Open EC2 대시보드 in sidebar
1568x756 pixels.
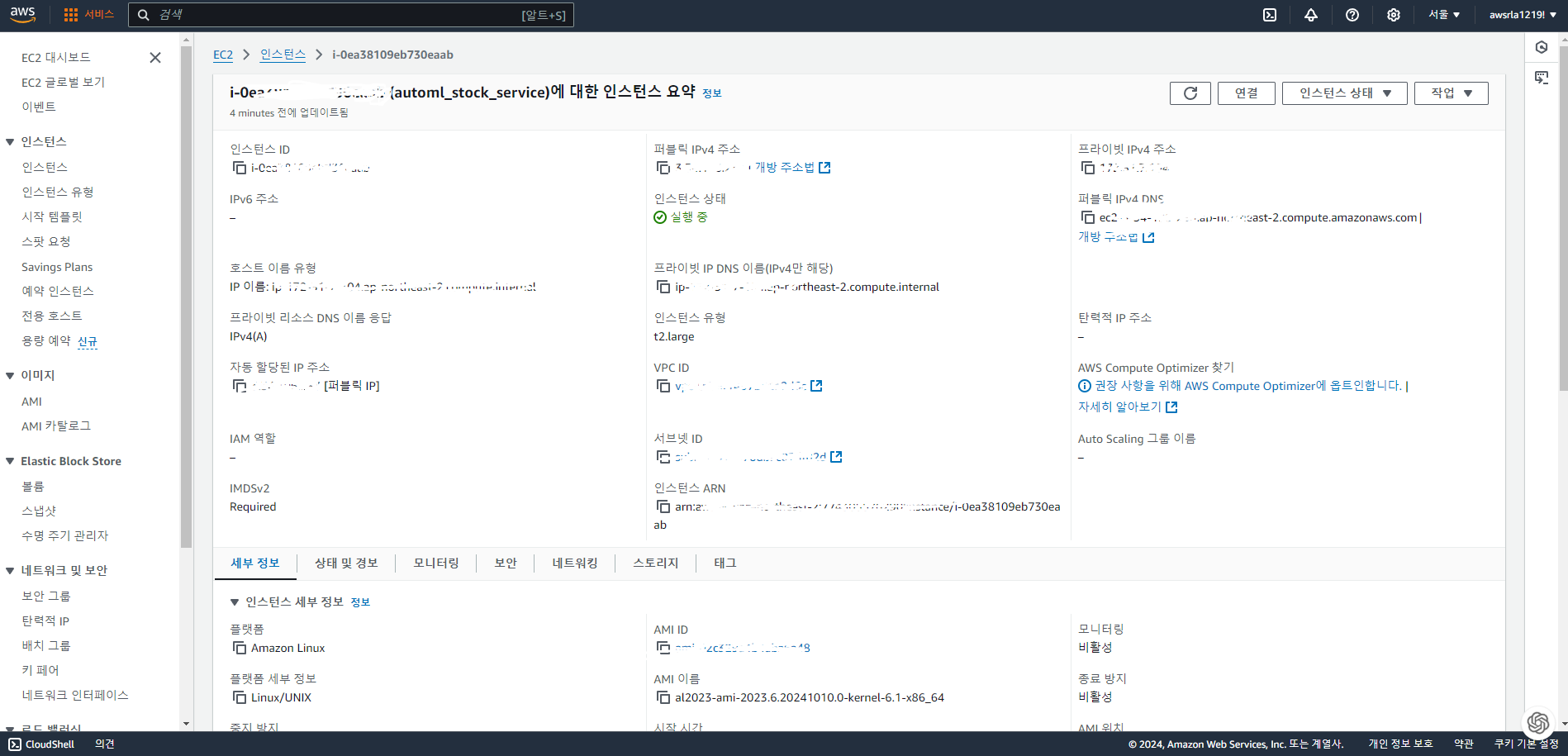pos(56,57)
